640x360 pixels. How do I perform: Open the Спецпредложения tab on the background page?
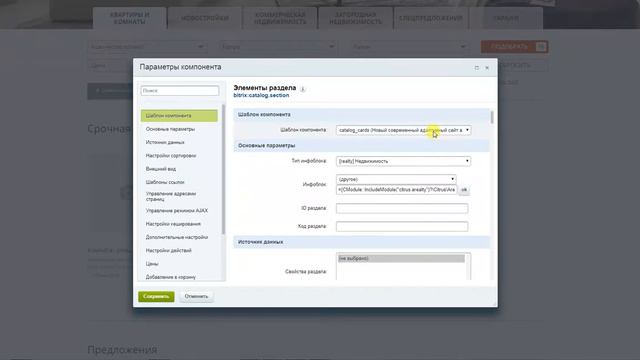431,18
